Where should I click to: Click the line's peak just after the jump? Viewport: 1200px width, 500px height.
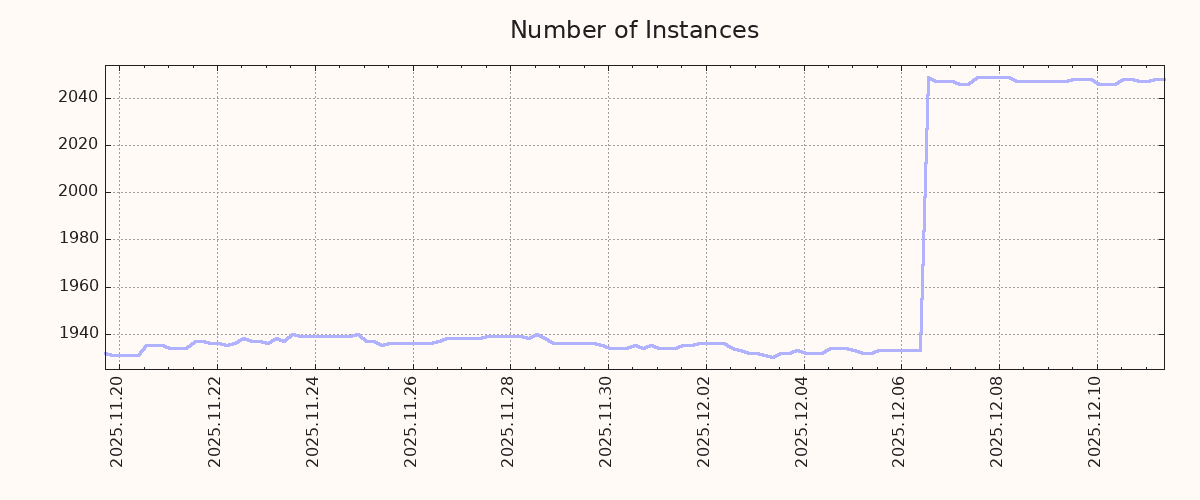[x=929, y=78]
